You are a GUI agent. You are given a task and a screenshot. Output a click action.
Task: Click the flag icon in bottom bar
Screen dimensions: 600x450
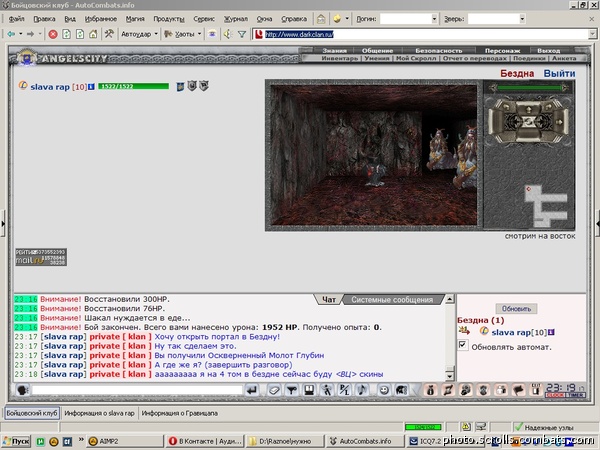[518, 390]
